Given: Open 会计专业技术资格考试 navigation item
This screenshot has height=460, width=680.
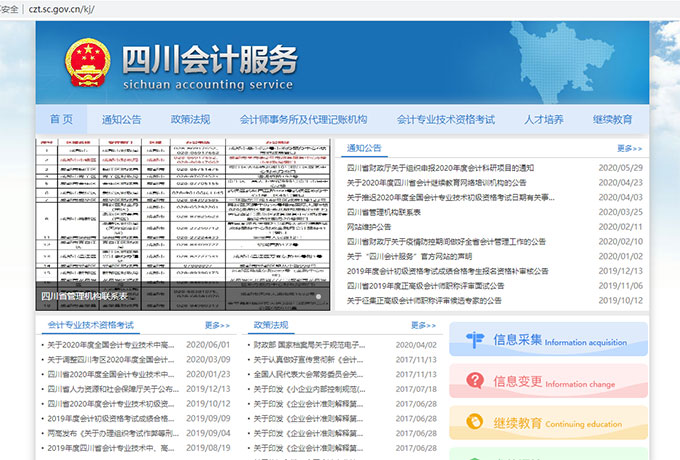Looking at the screenshot, I should [x=445, y=119].
